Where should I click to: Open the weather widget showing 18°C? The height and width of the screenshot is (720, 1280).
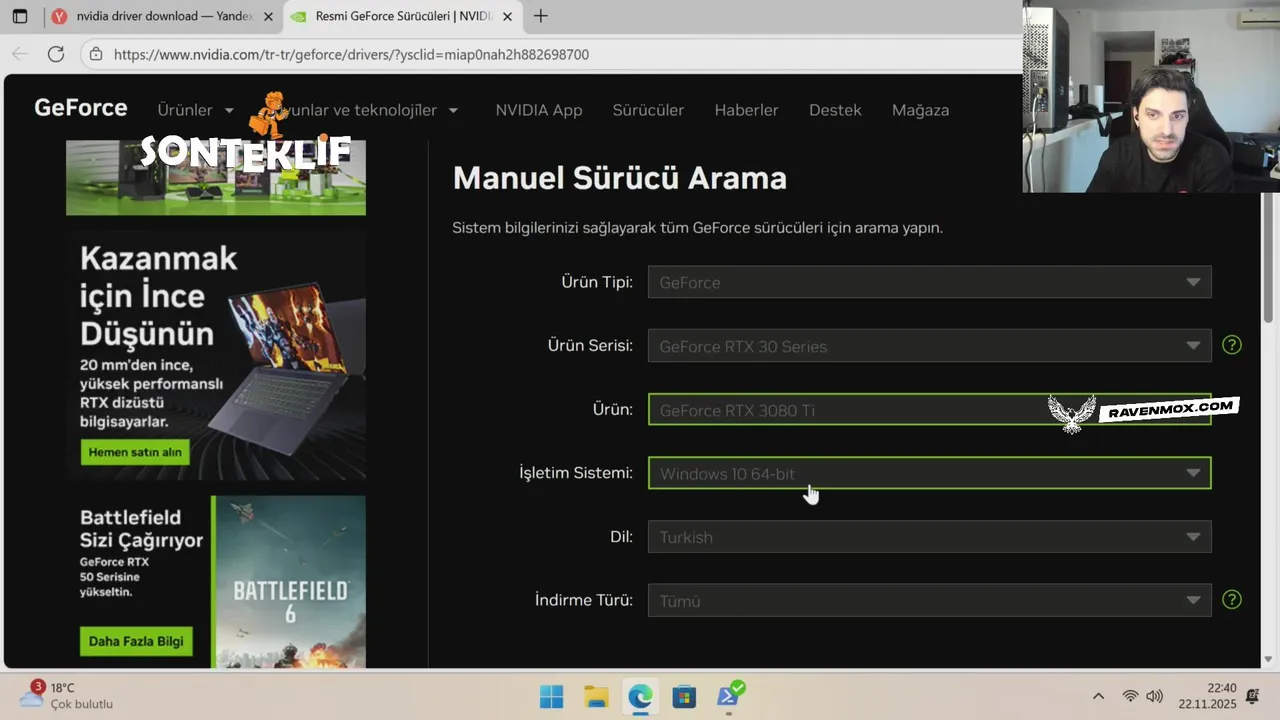click(66, 696)
